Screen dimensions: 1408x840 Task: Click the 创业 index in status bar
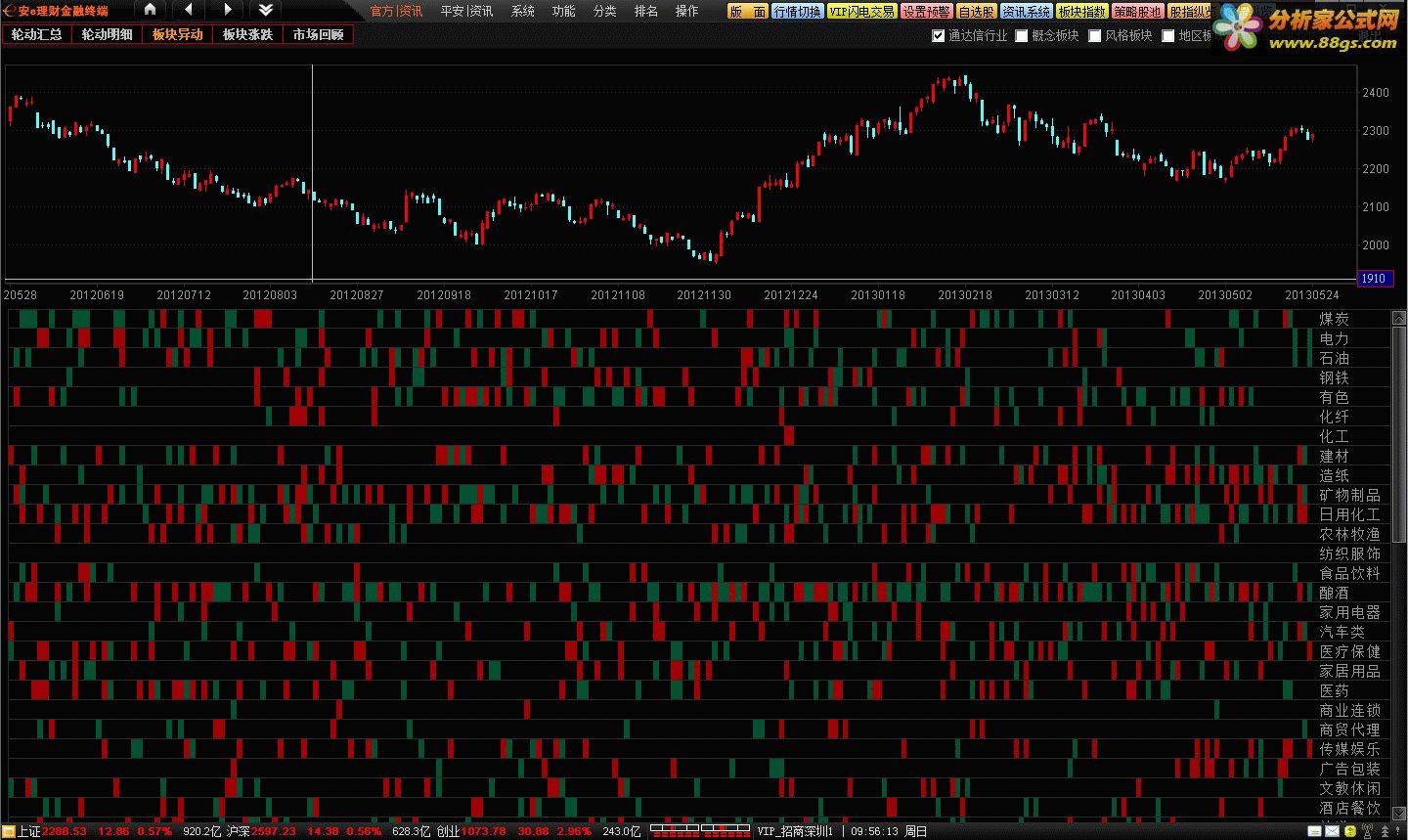click(449, 831)
